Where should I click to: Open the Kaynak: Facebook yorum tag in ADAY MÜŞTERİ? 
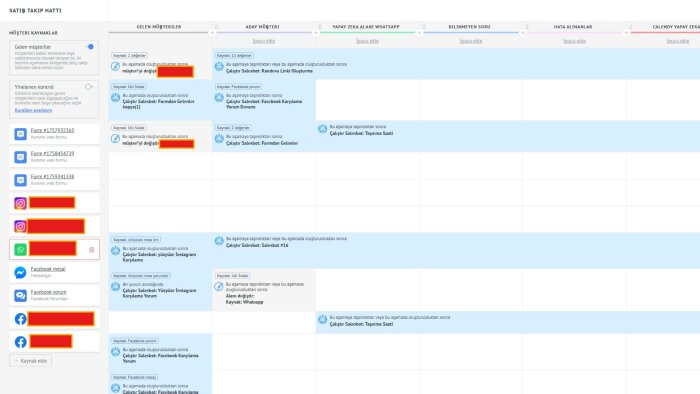pos(238,87)
